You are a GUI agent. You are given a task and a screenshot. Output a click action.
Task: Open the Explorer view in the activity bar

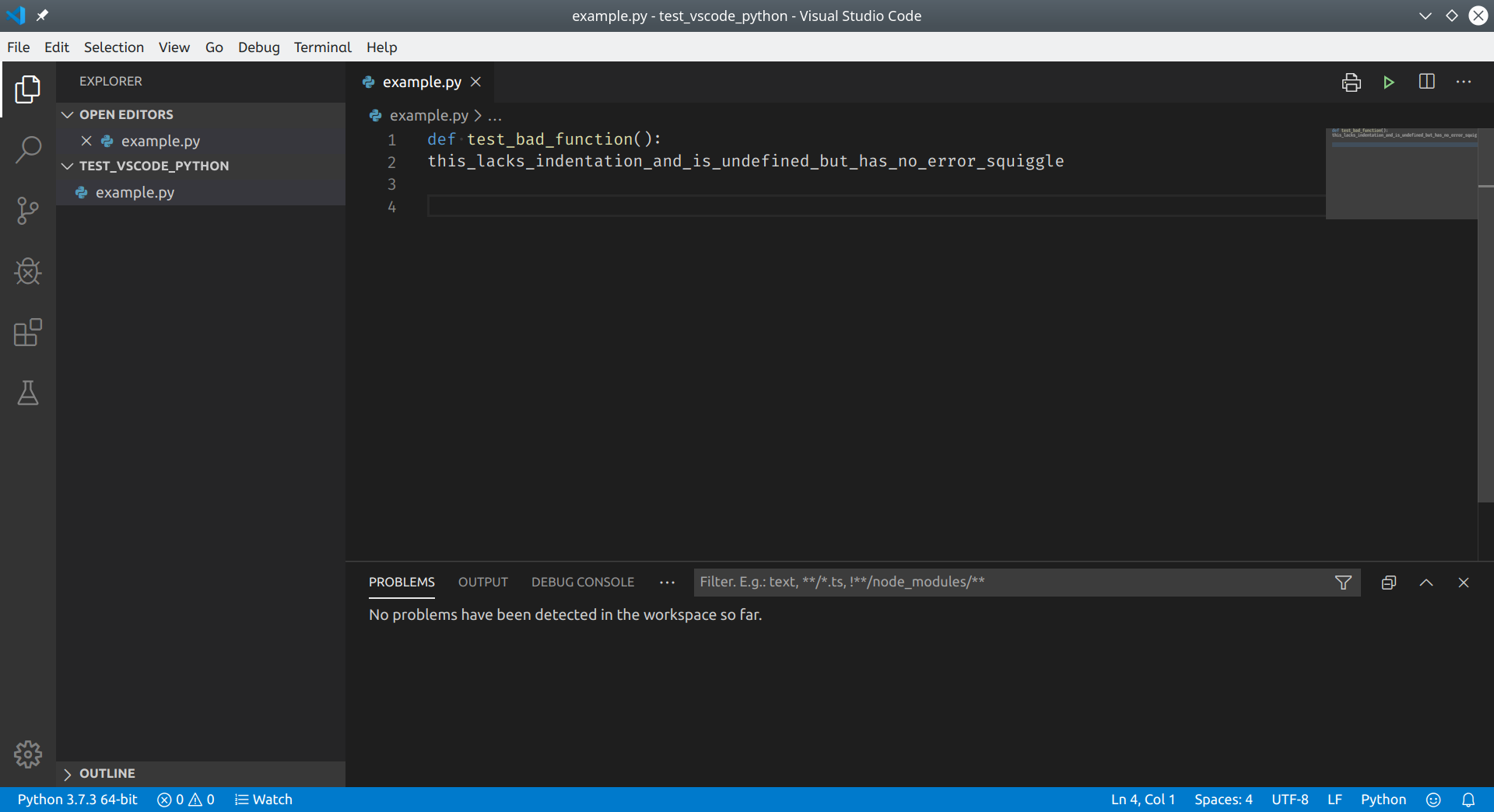tap(28, 89)
